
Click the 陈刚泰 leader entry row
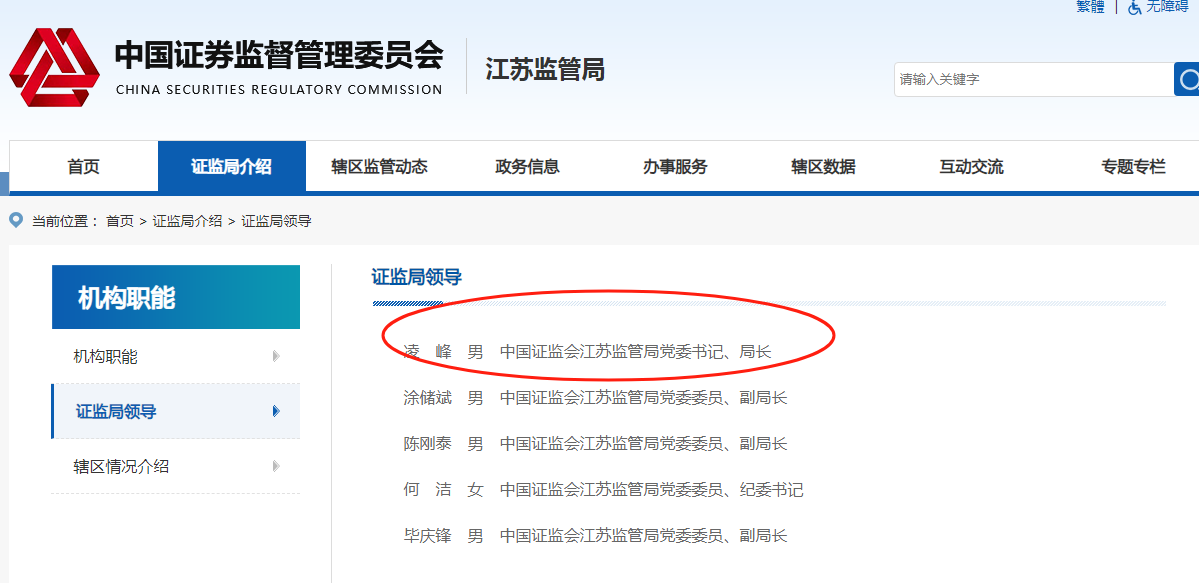[x=595, y=444]
